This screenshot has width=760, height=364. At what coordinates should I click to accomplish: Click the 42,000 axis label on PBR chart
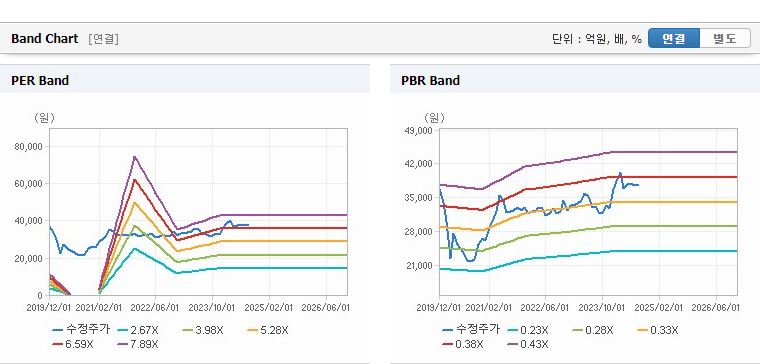click(x=420, y=163)
